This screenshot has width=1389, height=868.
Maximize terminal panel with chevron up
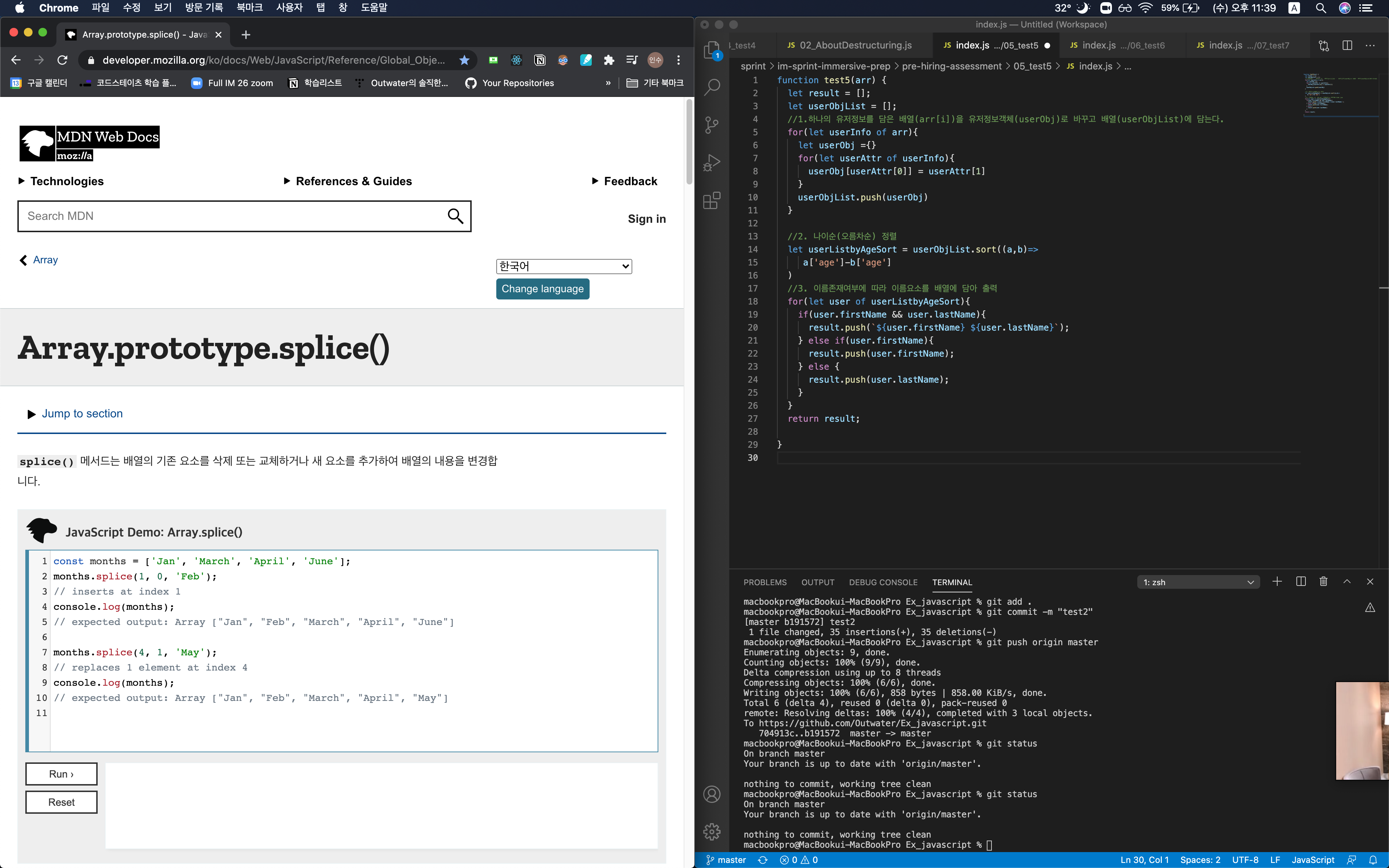pyautogui.click(x=1347, y=582)
